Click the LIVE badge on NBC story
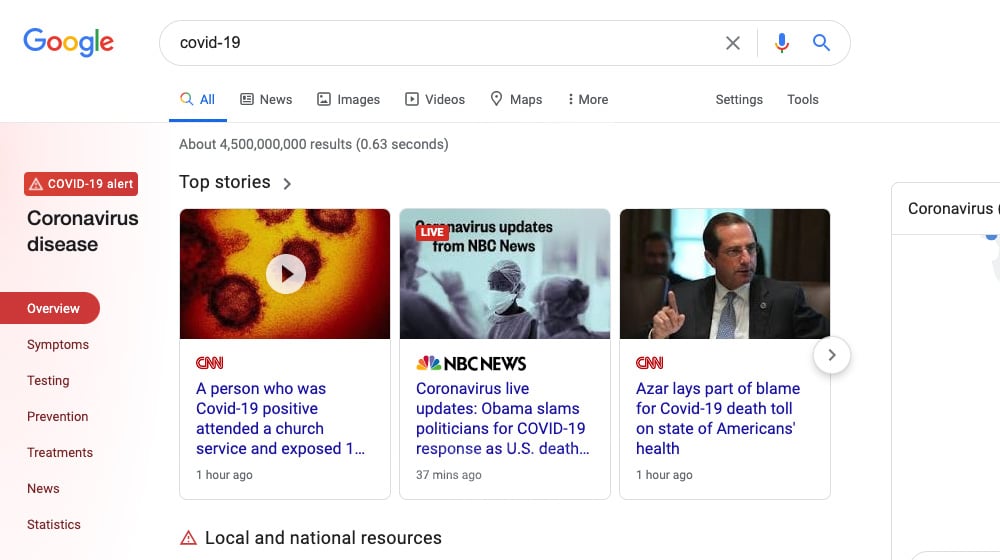This screenshot has width=1000, height=560. pos(432,232)
